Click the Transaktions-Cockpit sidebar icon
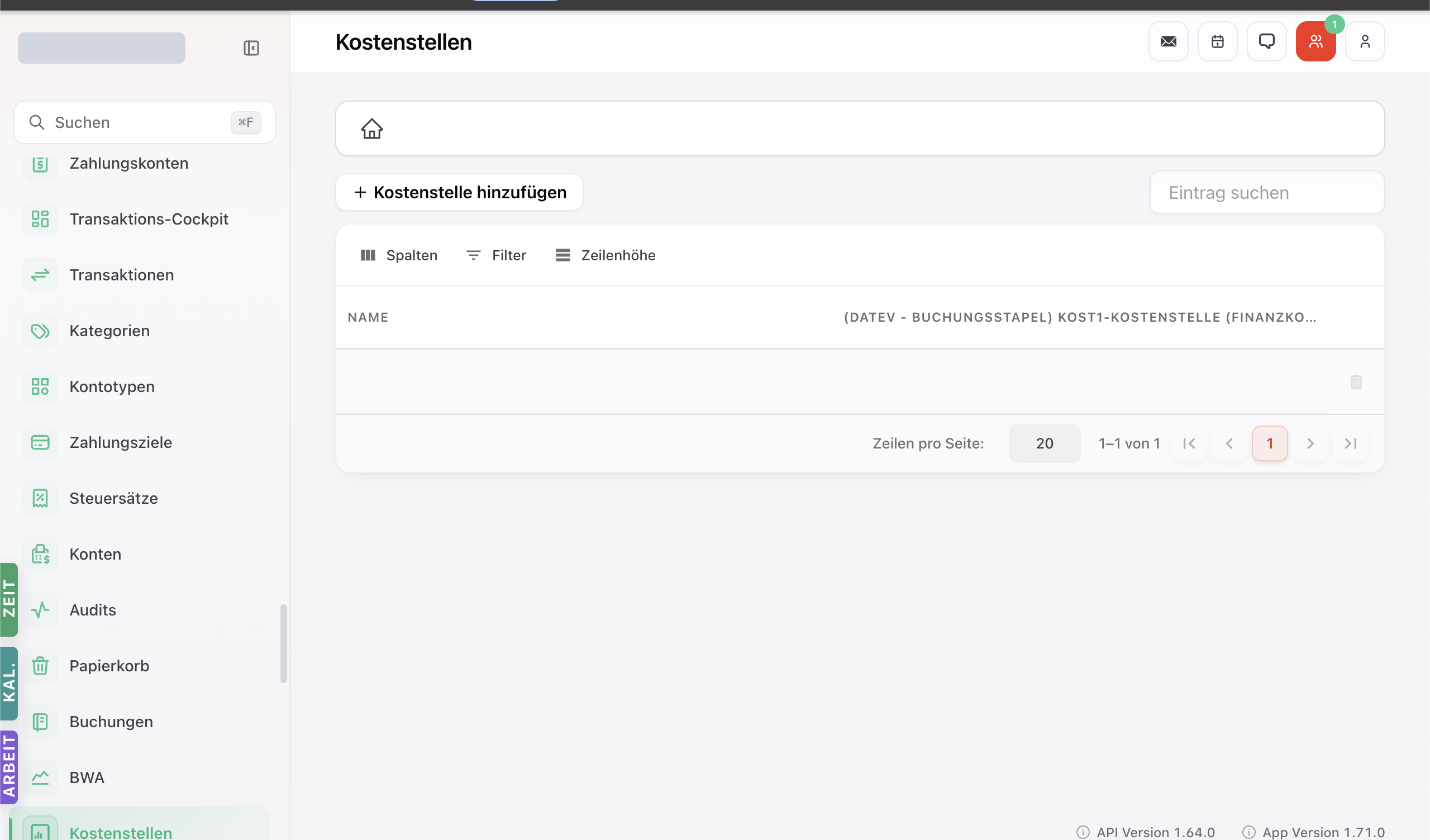 coord(40,219)
